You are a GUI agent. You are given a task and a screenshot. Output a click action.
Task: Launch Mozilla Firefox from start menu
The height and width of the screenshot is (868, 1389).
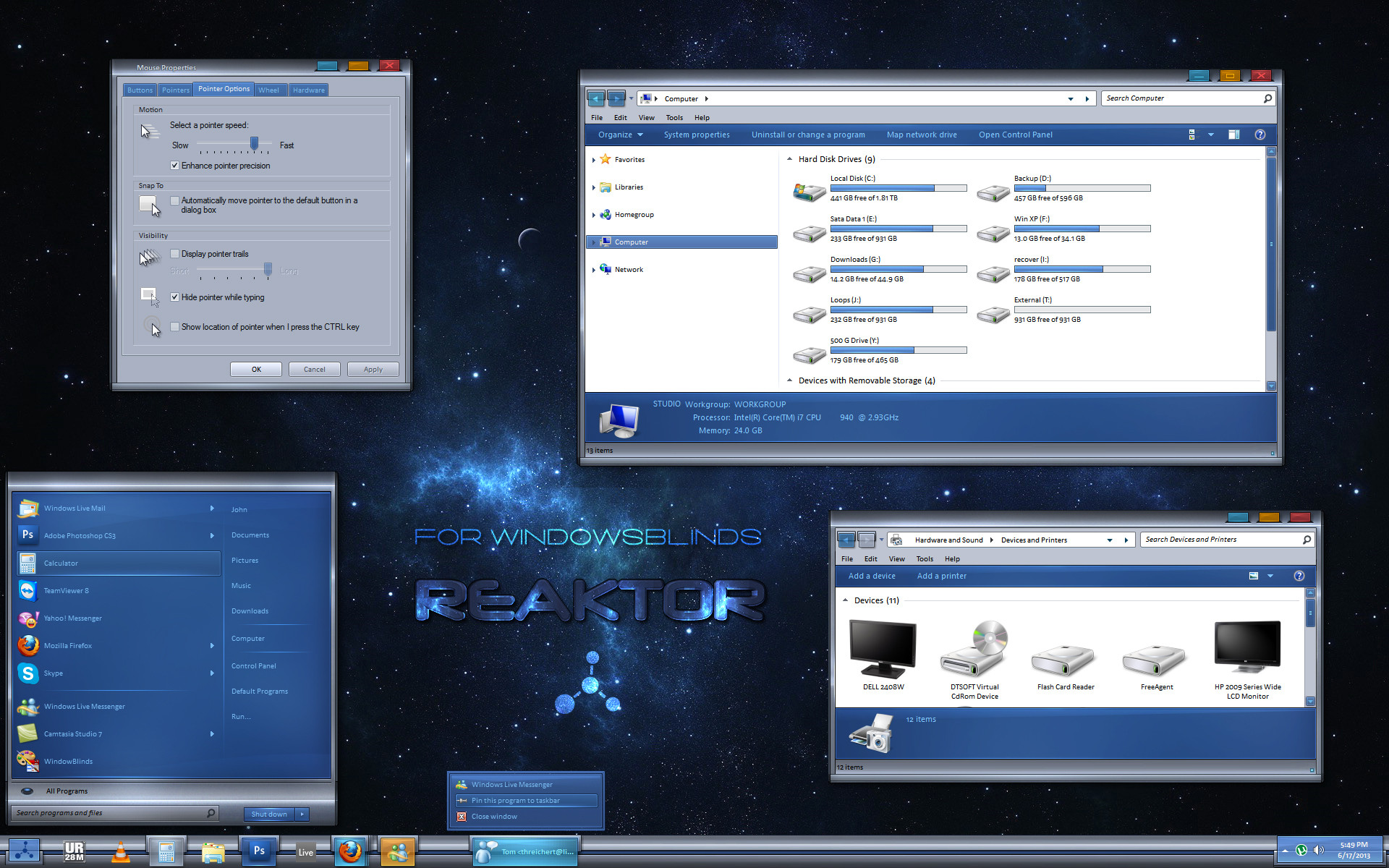click(x=118, y=646)
